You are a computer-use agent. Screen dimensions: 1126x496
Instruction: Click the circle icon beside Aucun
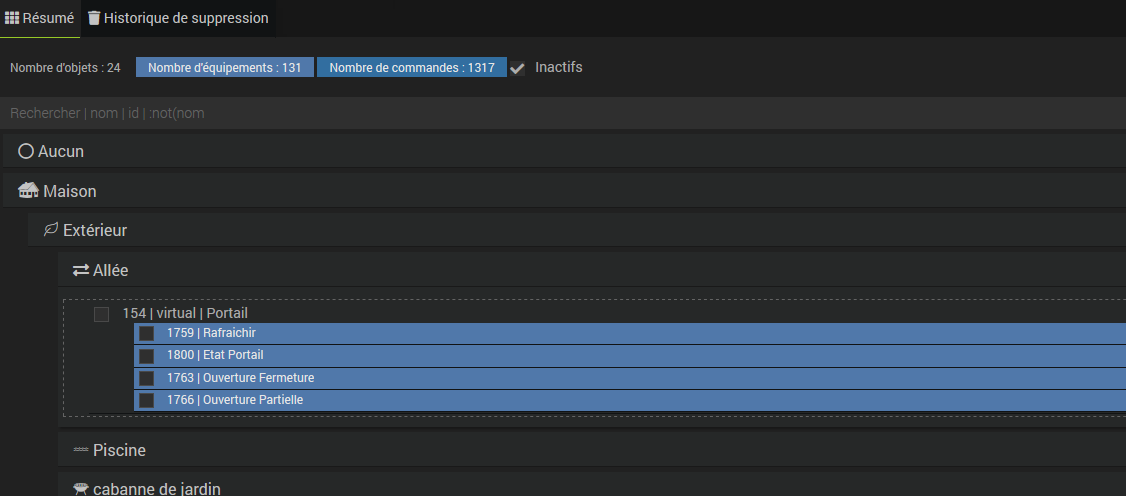(26, 152)
